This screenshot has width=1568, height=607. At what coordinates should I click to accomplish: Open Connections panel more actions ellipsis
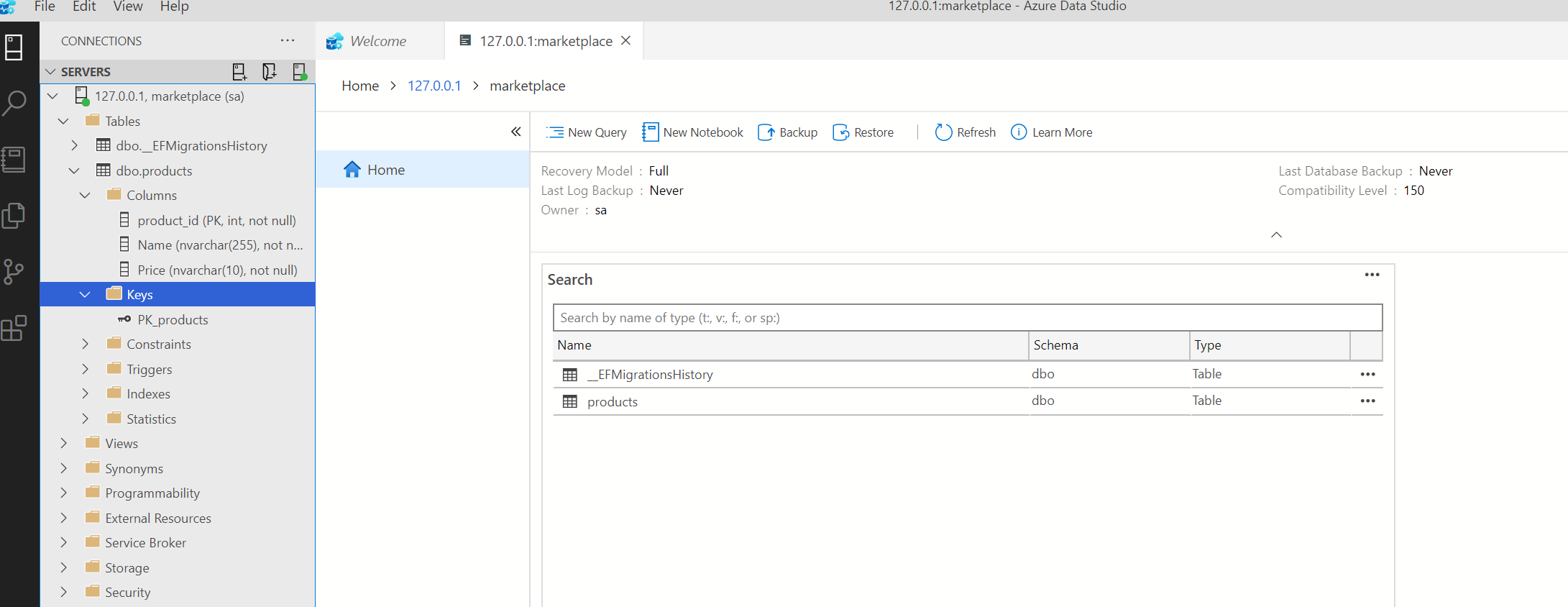(288, 40)
